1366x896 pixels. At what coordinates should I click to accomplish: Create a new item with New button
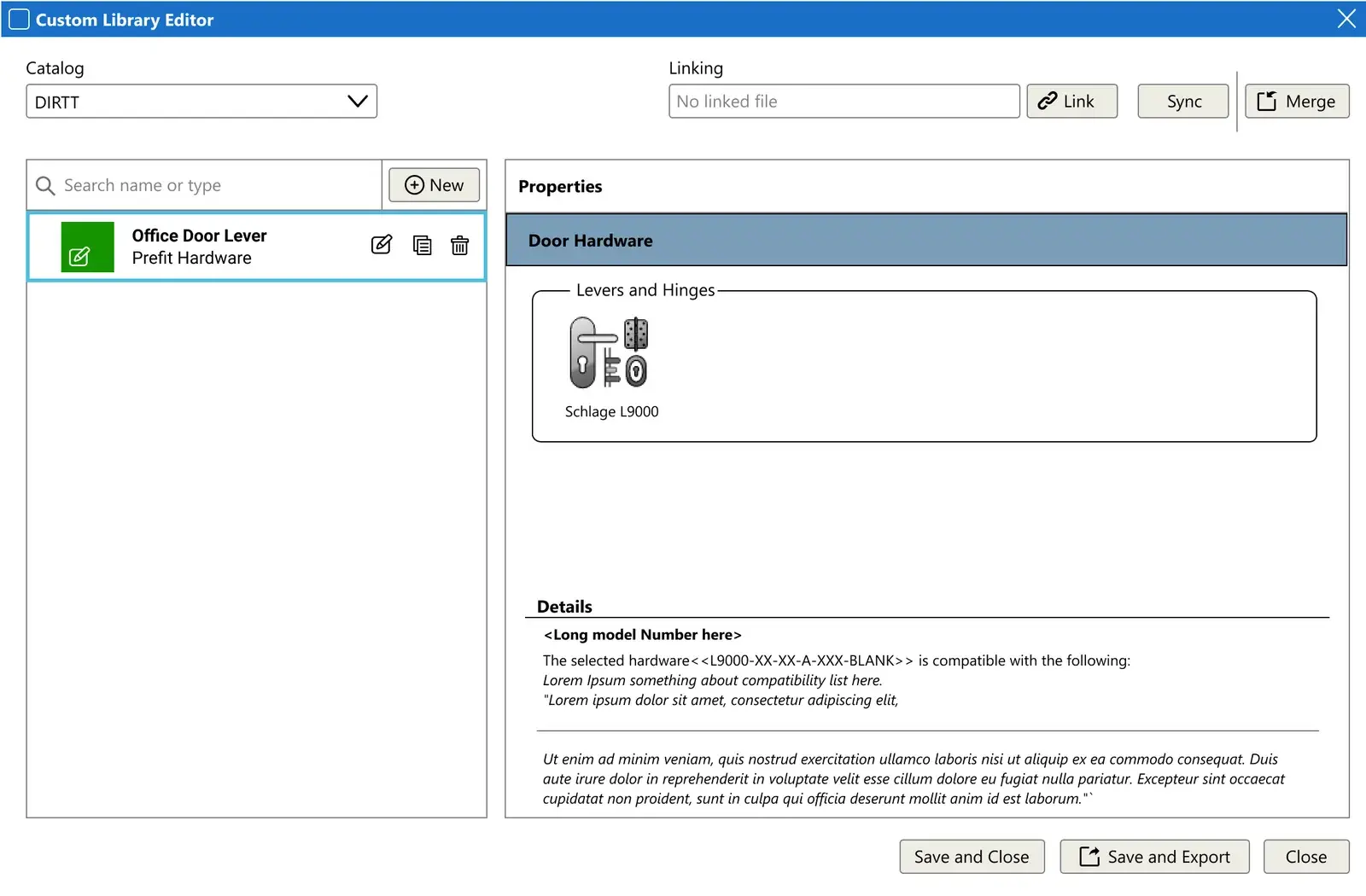(x=434, y=185)
